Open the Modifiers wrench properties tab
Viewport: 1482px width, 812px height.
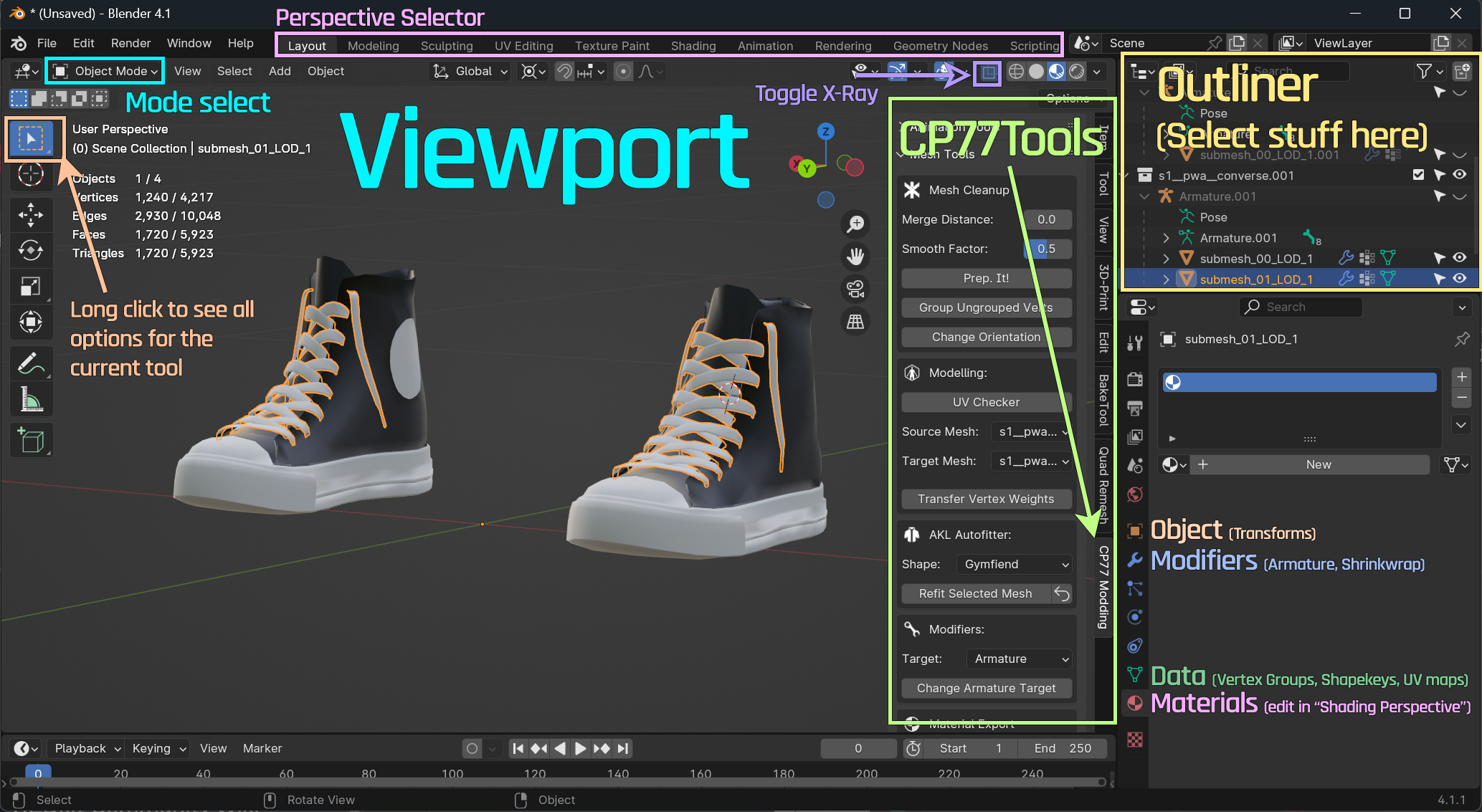[x=1134, y=559]
